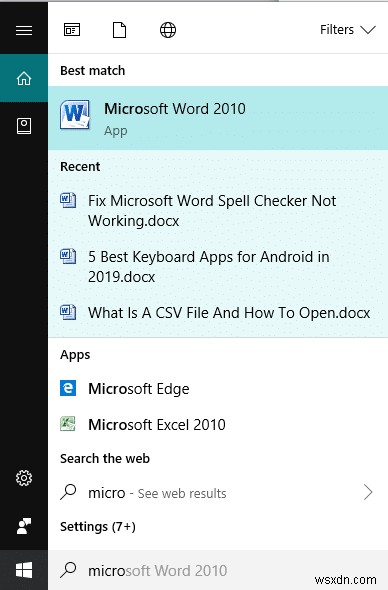
Task: Filter results by Apps icon
Action: tap(72, 30)
